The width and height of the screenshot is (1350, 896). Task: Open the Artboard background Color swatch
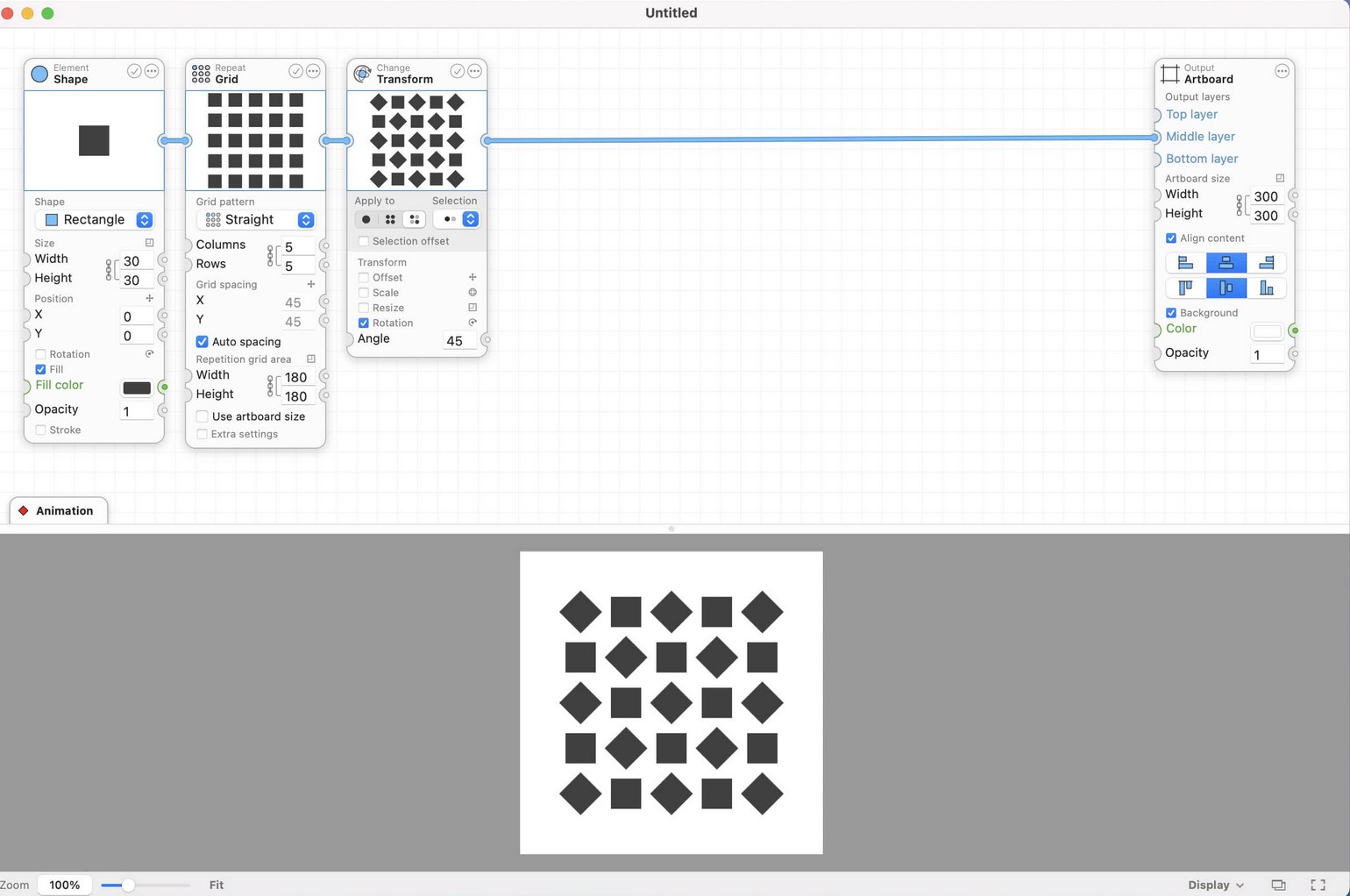click(x=1267, y=331)
